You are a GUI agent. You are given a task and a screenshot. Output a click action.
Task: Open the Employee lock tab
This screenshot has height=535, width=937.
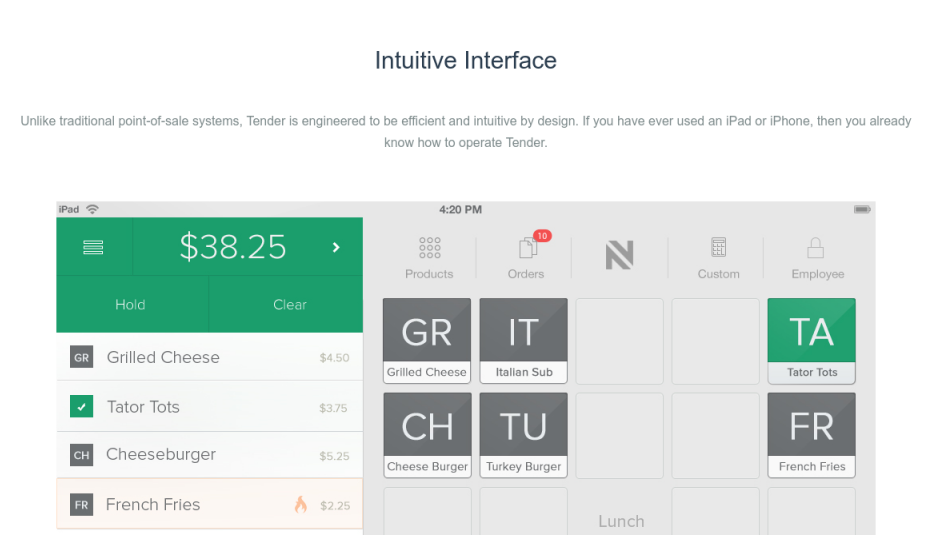click(817, 258)
